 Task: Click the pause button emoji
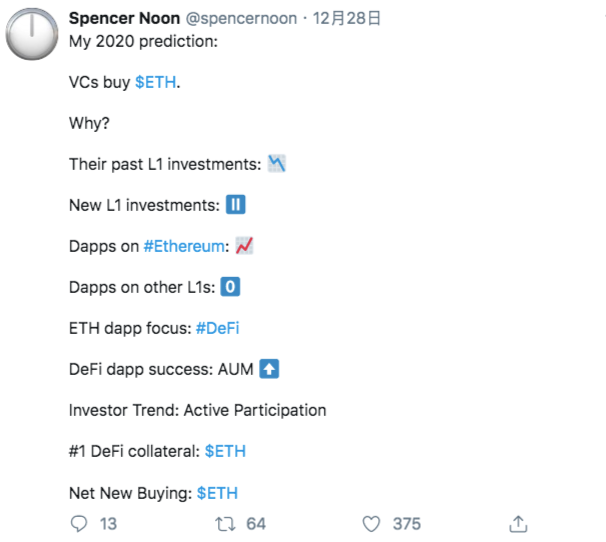[236, 205]
